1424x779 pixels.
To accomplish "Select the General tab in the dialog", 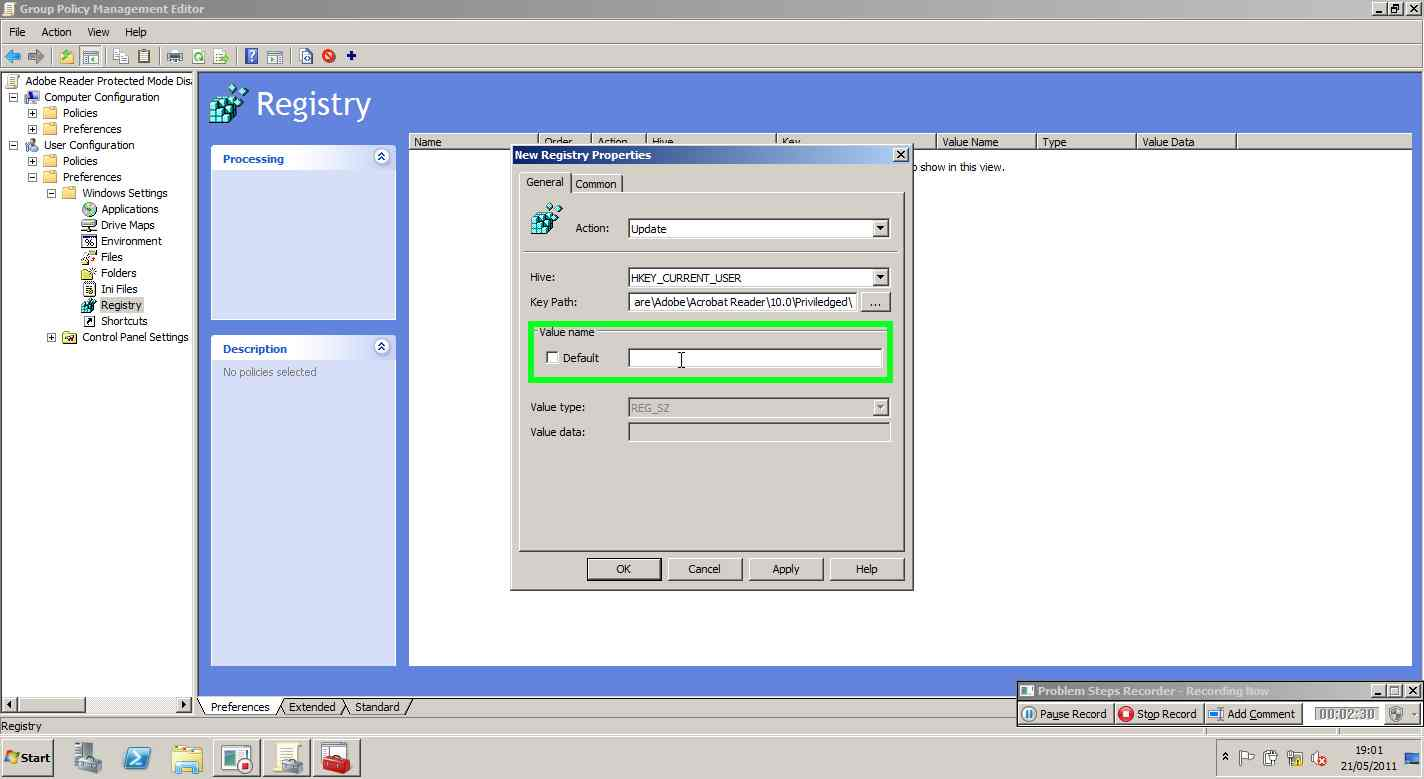I will [x=545, y=182].
